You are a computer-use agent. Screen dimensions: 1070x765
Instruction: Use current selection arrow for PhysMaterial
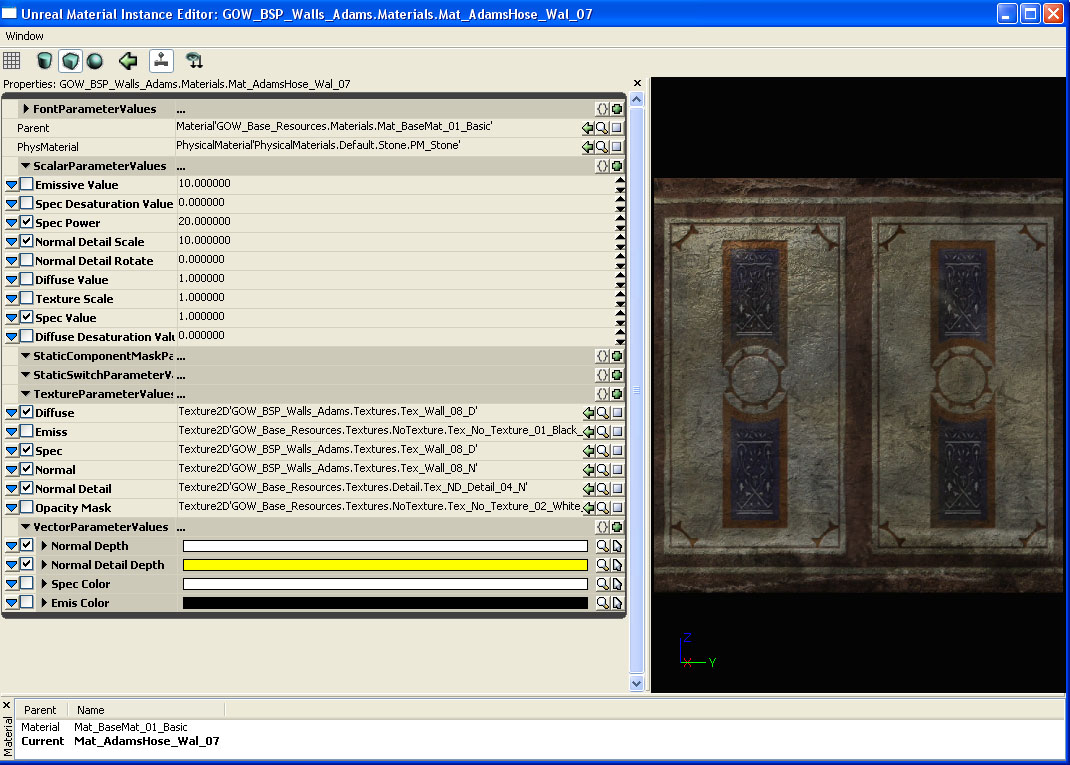click(588, 147)
